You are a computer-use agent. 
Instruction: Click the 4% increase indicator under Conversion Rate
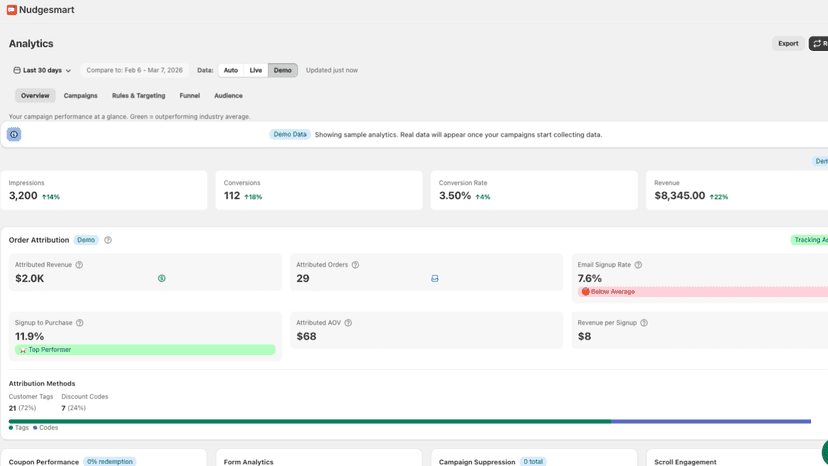pyautogui.click(x=483, y=197)
